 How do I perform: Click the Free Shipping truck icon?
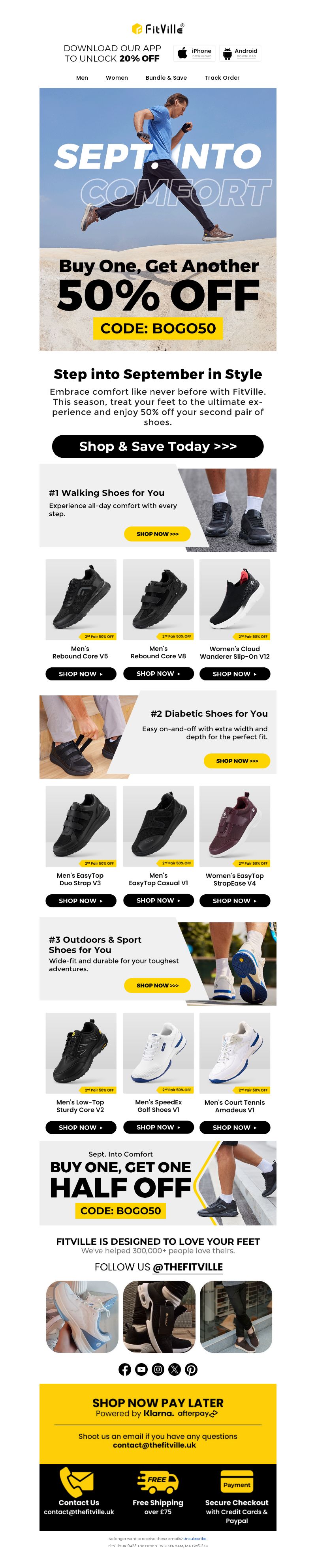coord(158,1482)
